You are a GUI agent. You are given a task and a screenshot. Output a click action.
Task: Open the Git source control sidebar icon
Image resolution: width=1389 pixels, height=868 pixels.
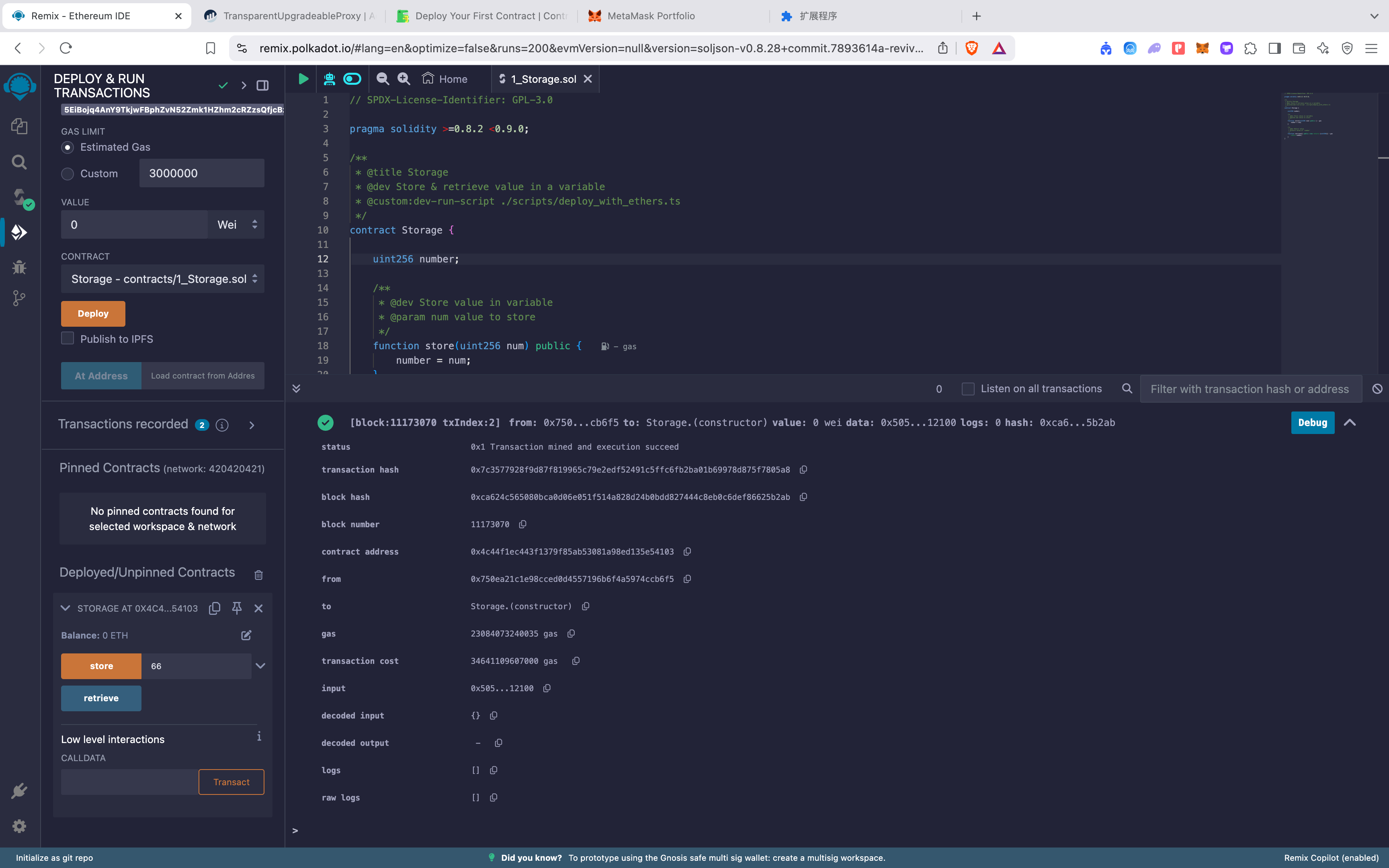[20, 298]
